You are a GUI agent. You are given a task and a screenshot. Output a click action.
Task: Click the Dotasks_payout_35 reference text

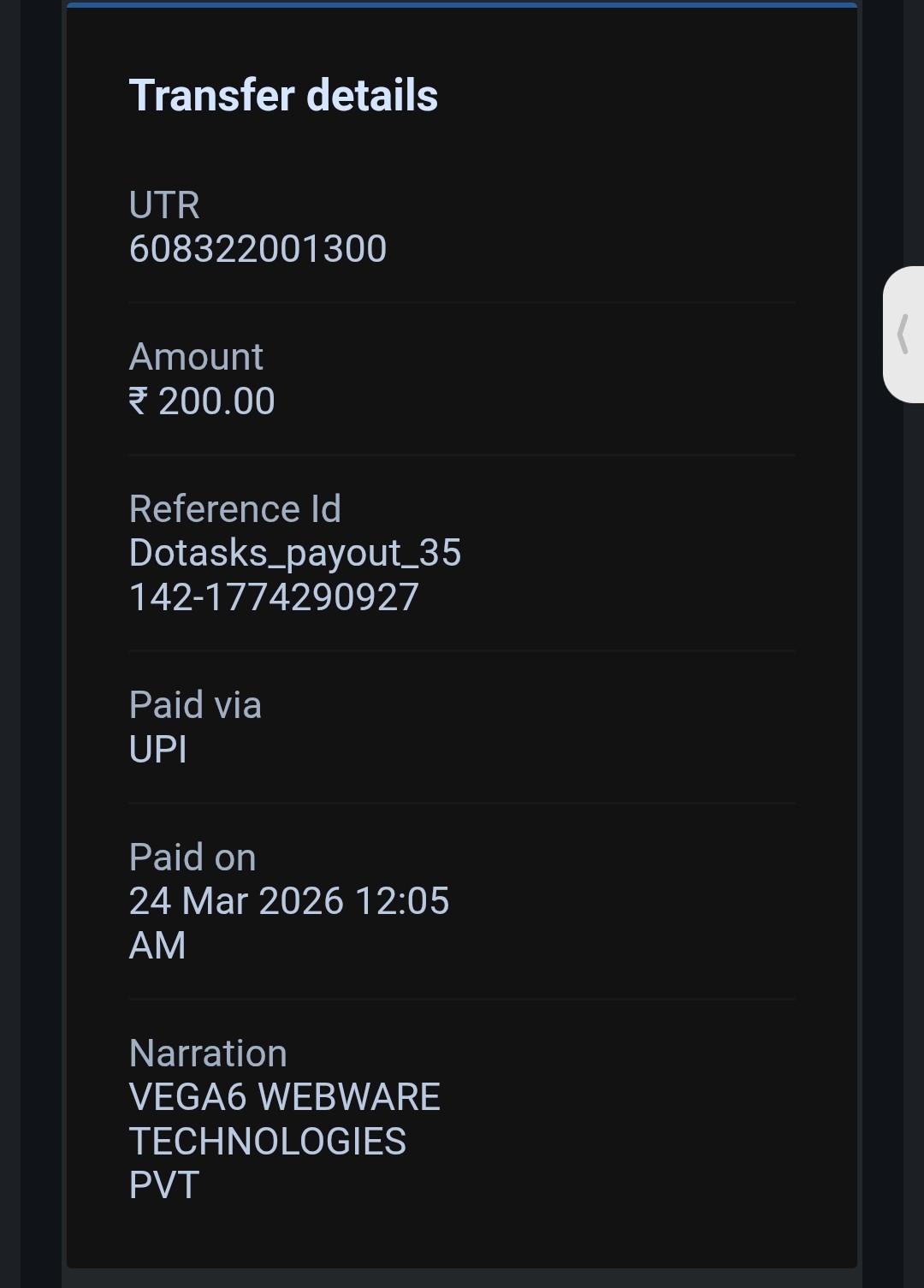(x=295, y=553)
